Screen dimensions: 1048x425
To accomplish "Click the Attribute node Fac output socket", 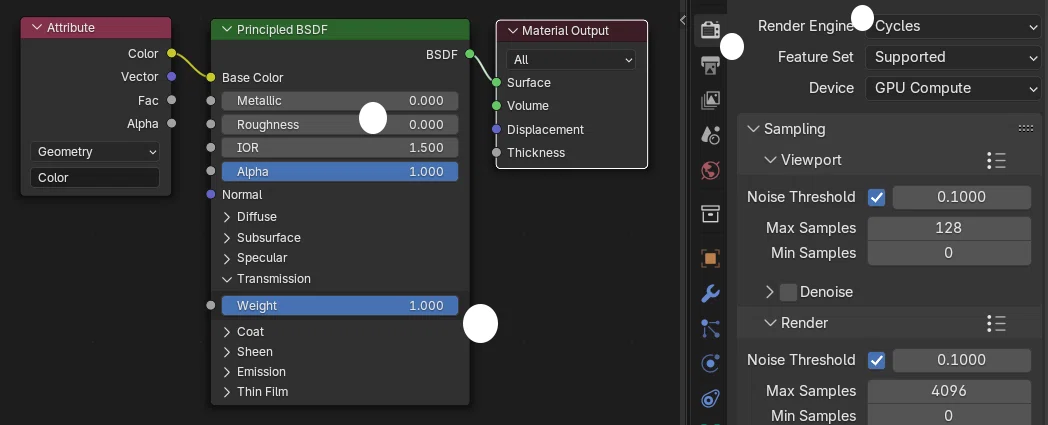I will 172,100.
